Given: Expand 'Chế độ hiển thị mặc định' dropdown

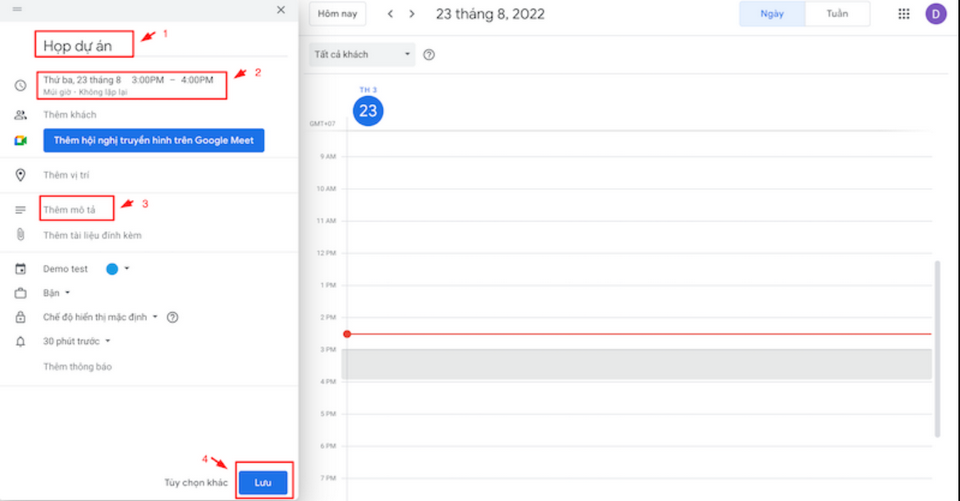Looking at the screenshot, I should [x=100, y=317].
